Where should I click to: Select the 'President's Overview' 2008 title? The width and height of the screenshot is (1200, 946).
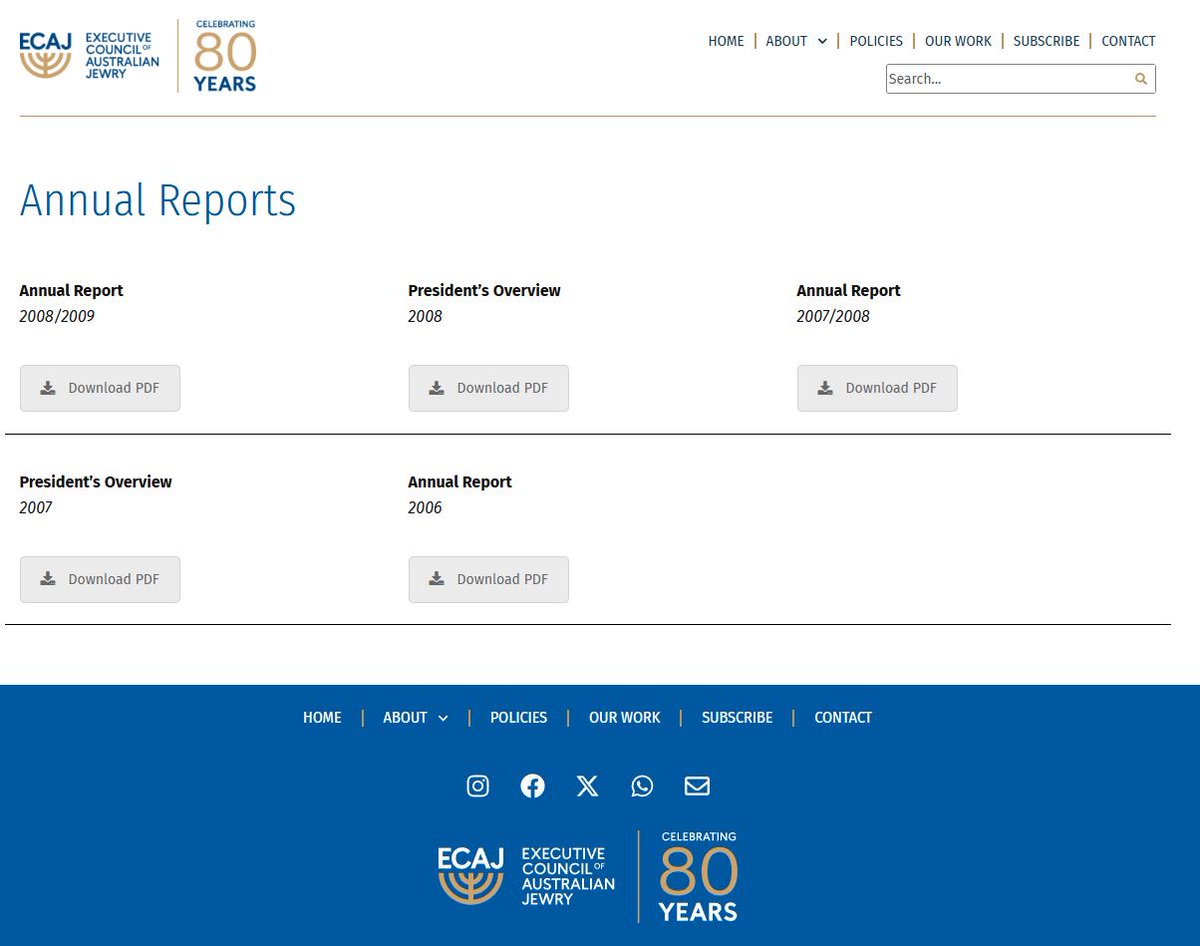[484, 290]
